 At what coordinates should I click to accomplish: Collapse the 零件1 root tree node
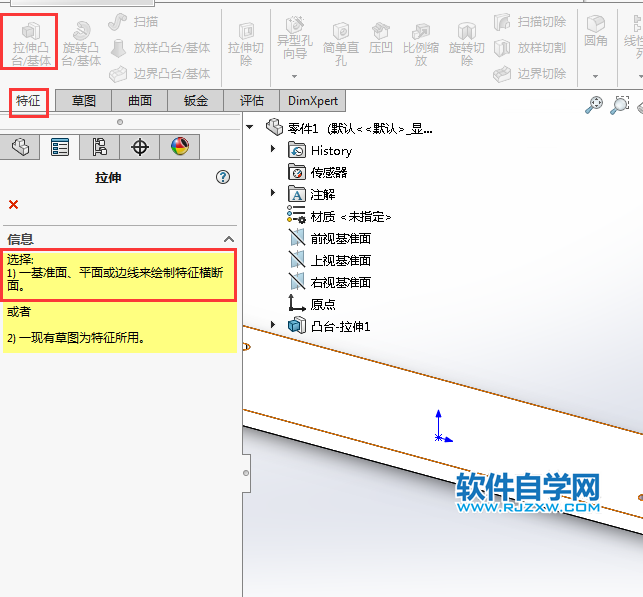[249, 127]
